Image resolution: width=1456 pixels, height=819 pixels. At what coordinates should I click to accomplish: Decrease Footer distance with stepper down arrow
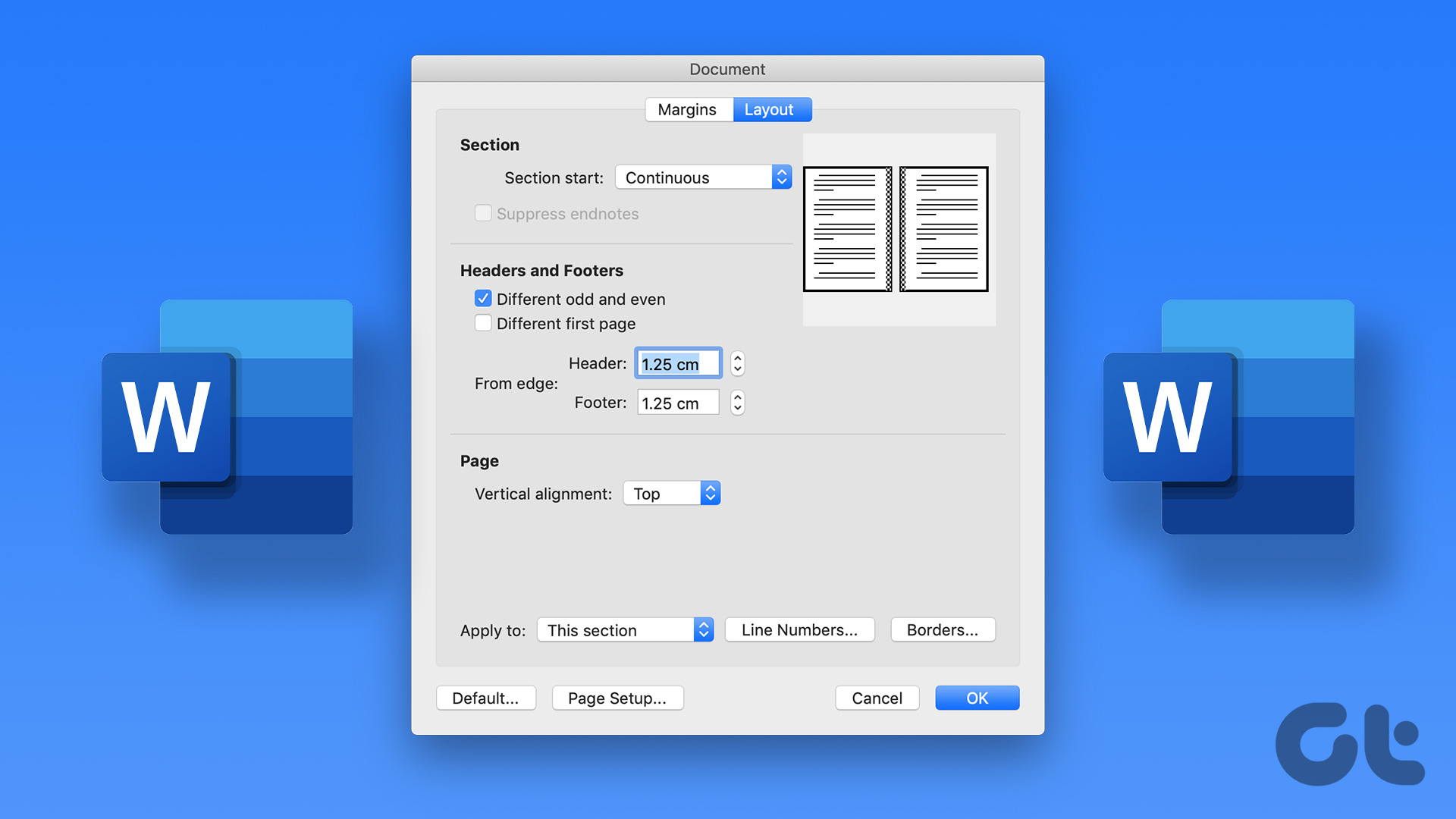tap(737, 409)
